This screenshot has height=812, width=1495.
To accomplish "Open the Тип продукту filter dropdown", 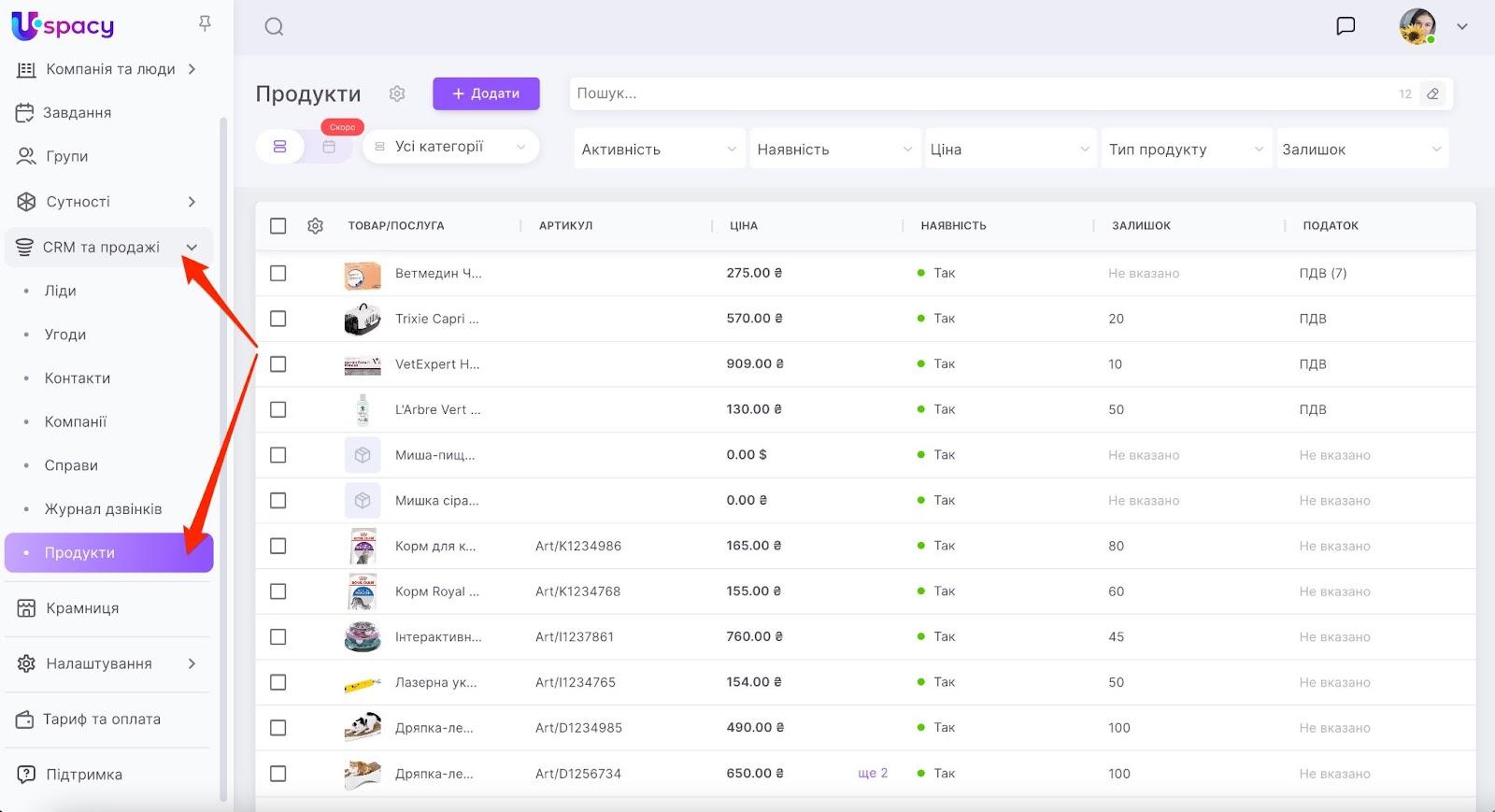I will (x=1185, y=150).
